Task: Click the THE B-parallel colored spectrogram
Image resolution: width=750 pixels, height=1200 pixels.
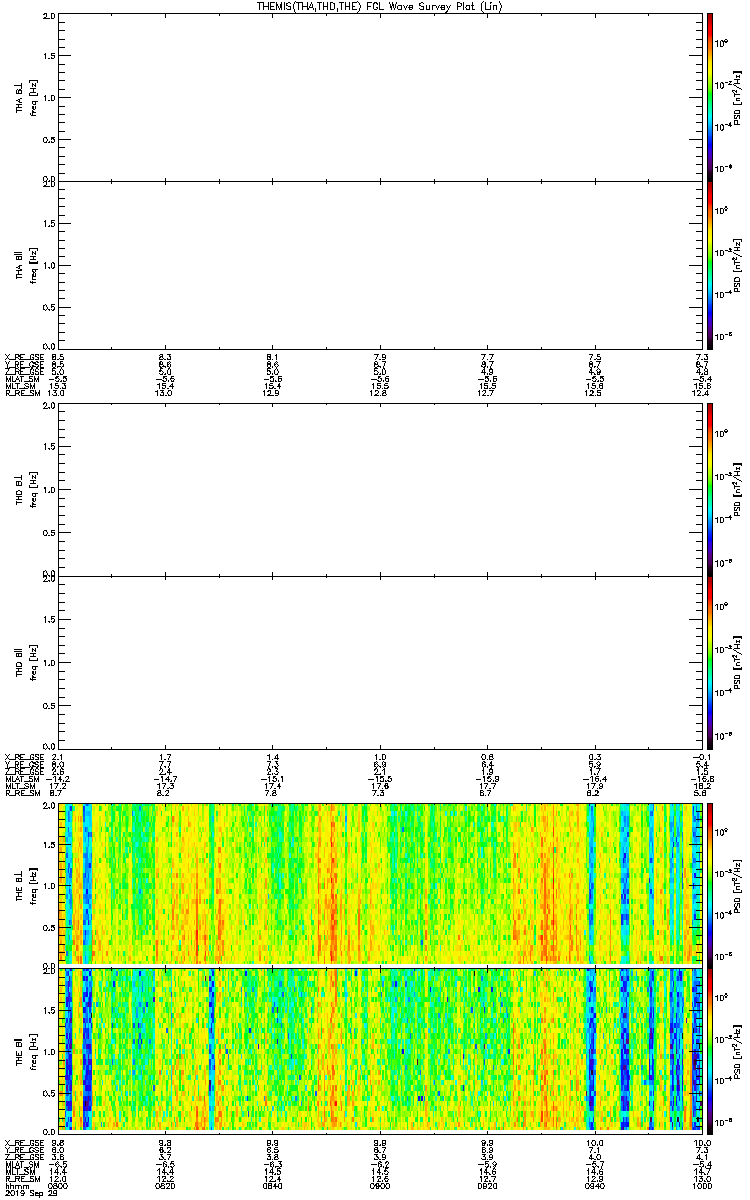Action: (x=378, y=1049)
